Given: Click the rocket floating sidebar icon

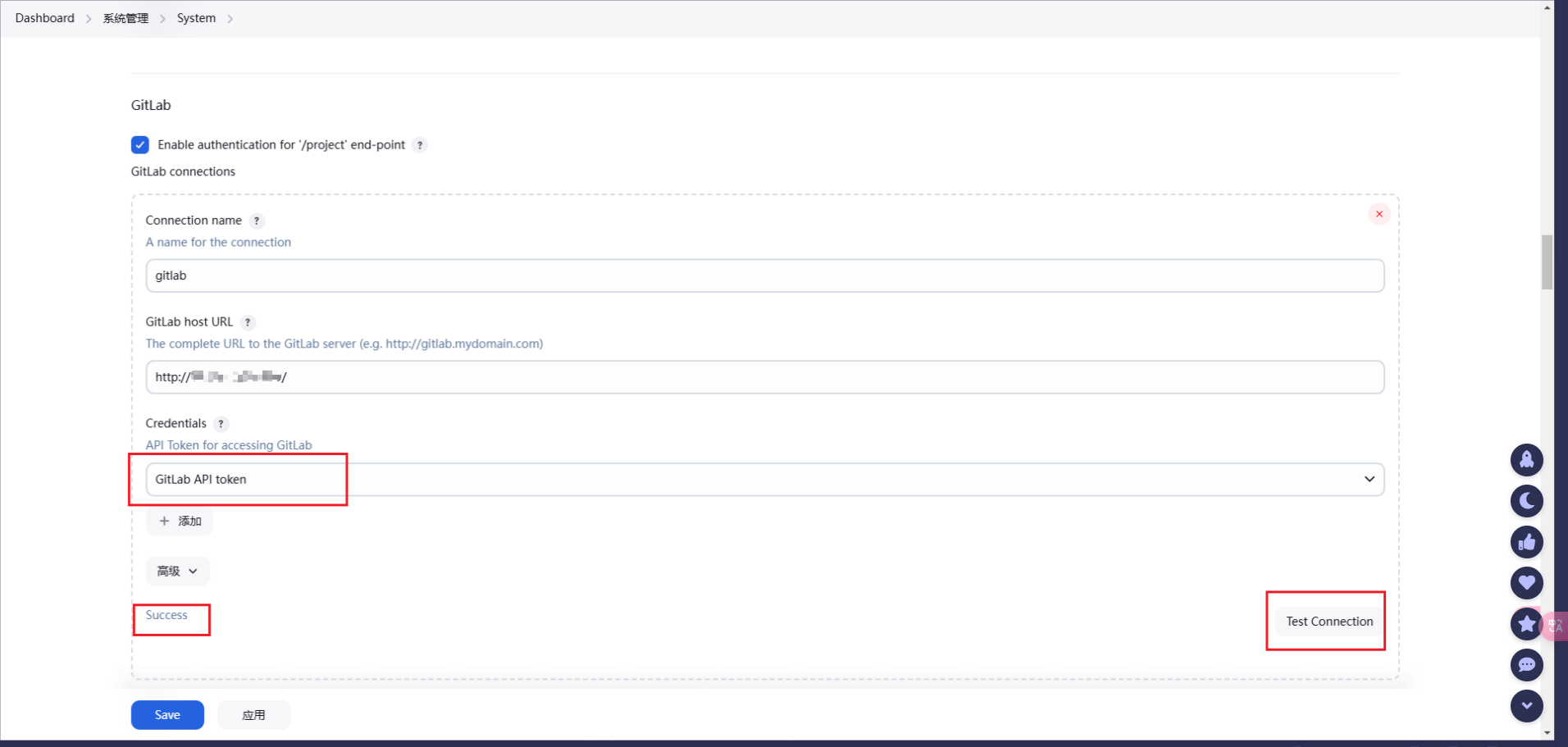Looking at the screenshot, I should point(1526,460).
